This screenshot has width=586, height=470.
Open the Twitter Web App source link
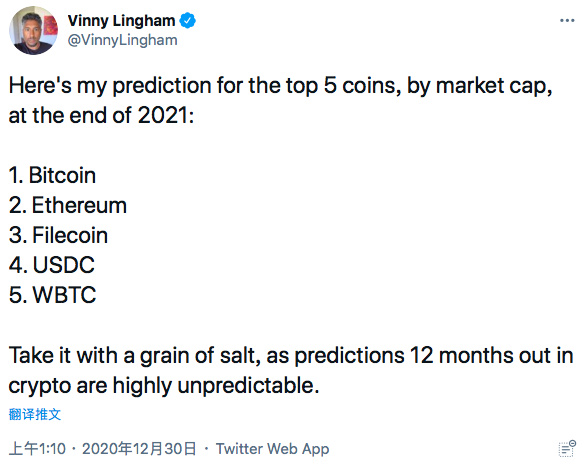tap(272, 449)
